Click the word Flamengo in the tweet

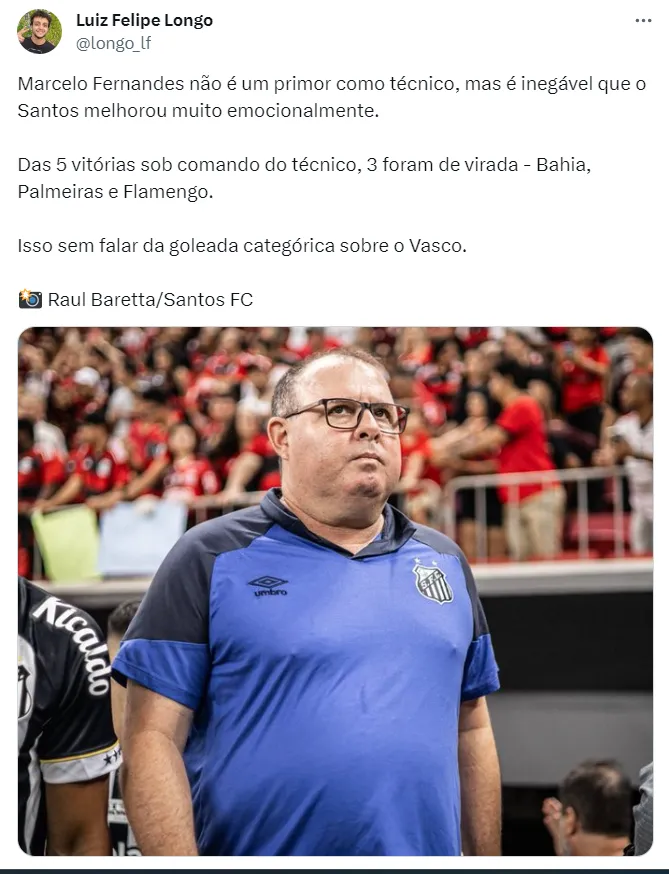pyautogui.click(x=166, y=192)
